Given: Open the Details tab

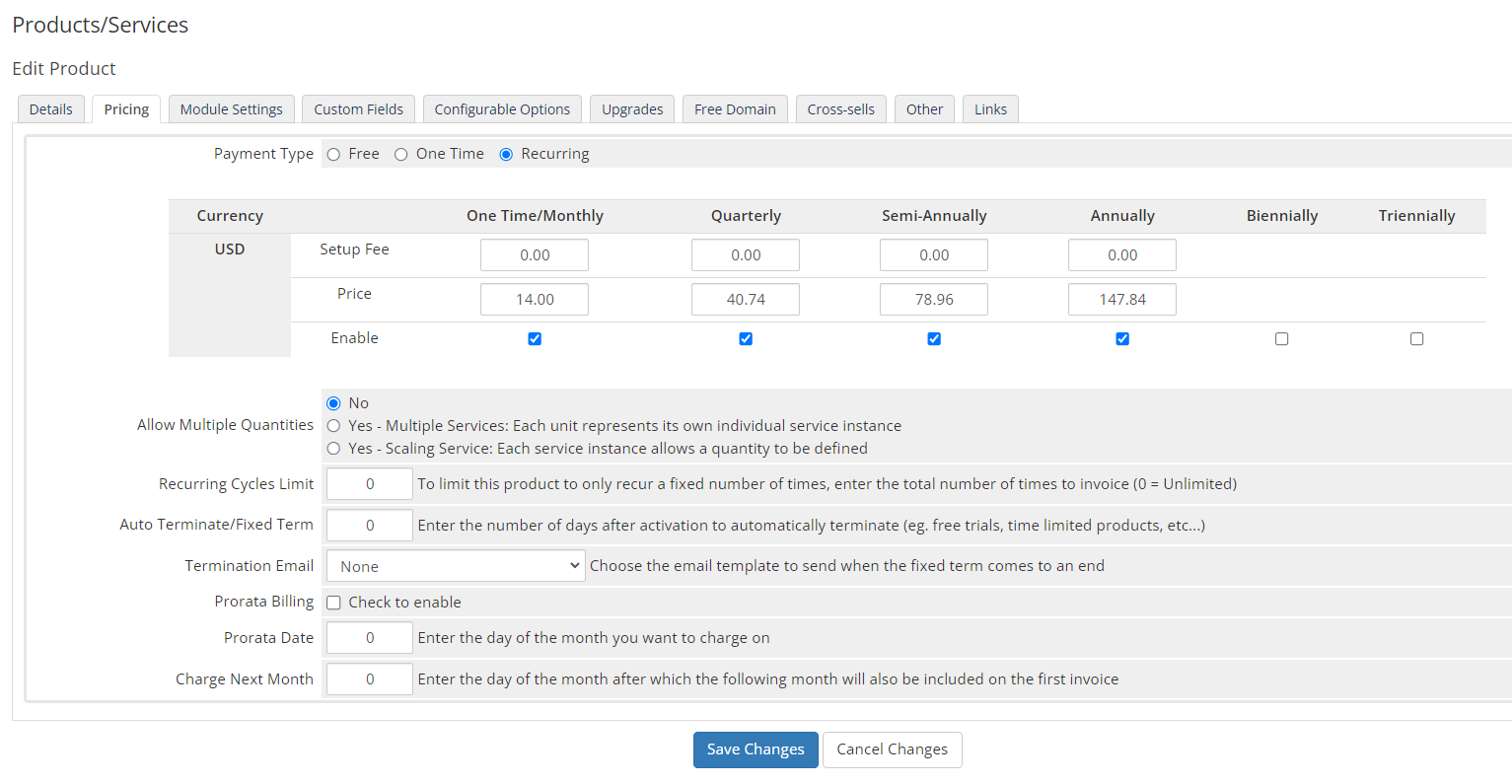Looking at the screenshot, I should tap(51, 109).
